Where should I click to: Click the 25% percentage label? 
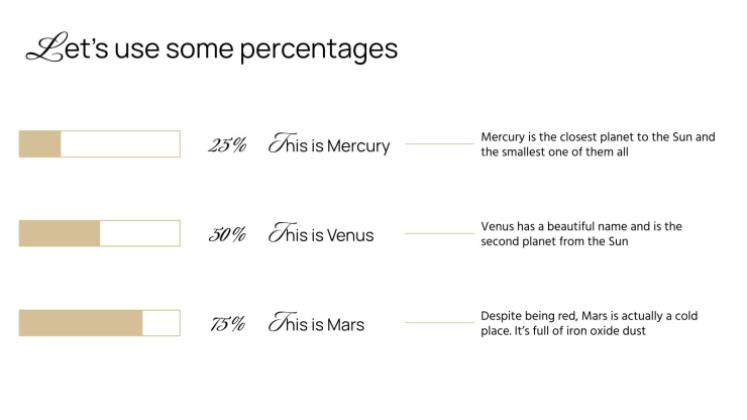click(x=227, y=146)
